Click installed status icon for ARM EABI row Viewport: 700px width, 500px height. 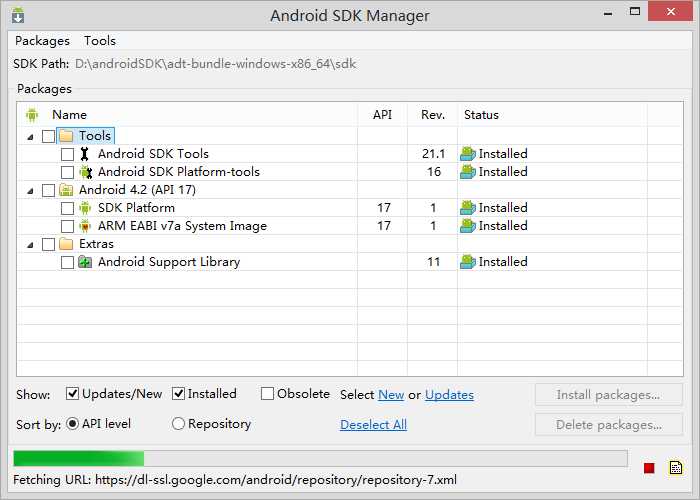coord(468,226)
